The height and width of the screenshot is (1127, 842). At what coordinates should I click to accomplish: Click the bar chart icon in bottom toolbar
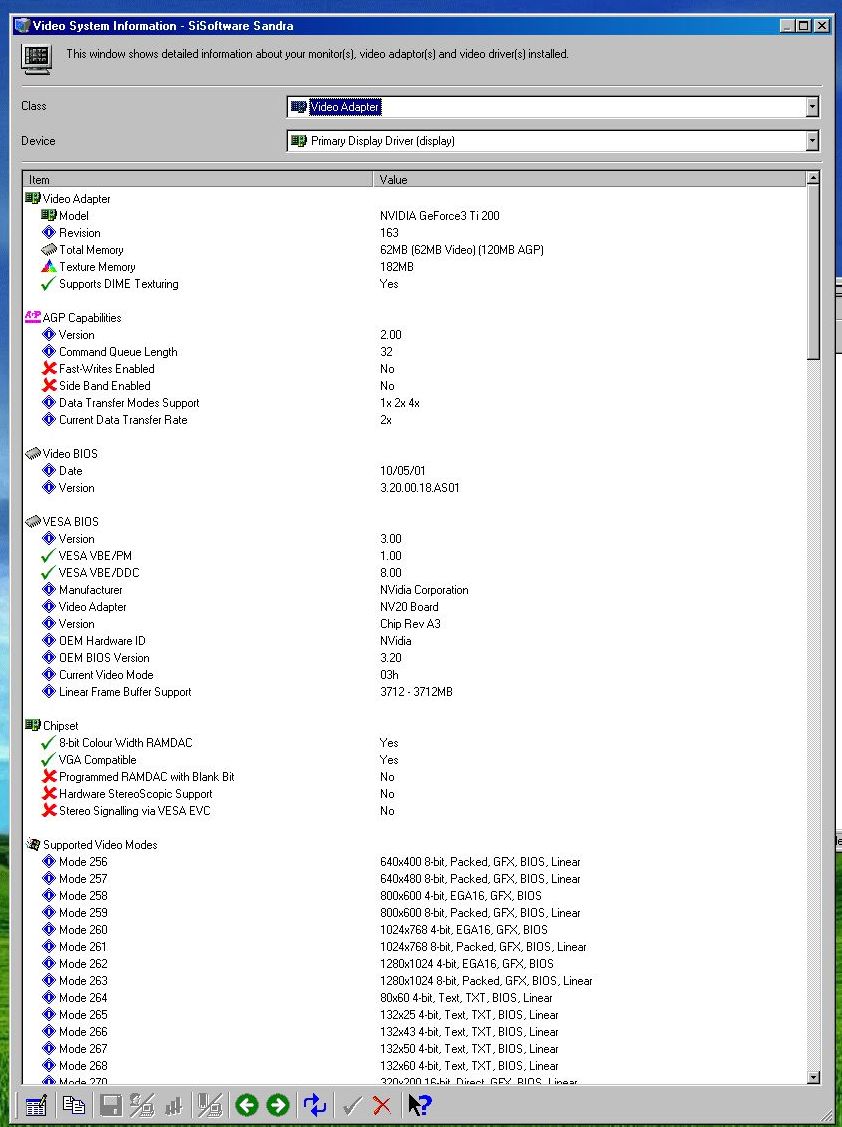[173, 1105]
